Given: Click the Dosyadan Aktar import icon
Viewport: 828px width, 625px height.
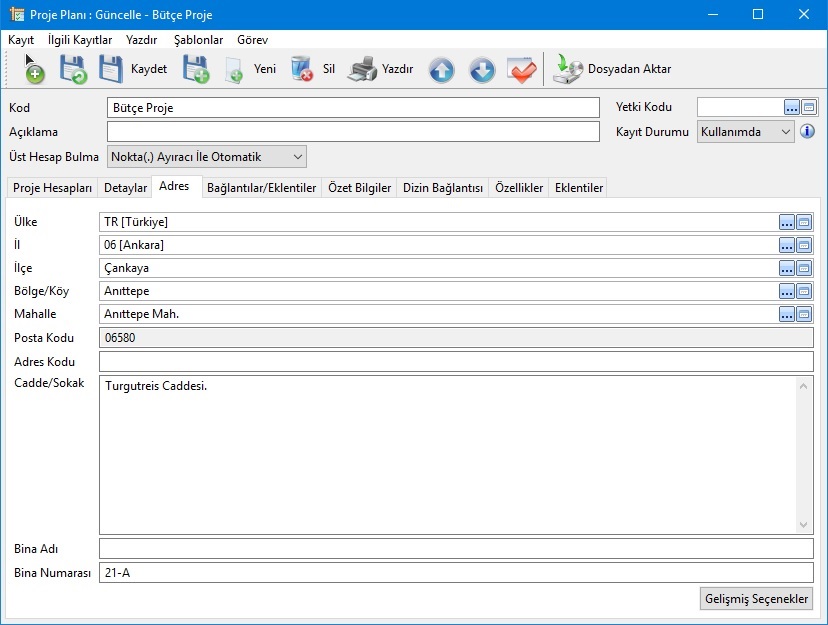Looking at the screenshot, I should point(568,69).
